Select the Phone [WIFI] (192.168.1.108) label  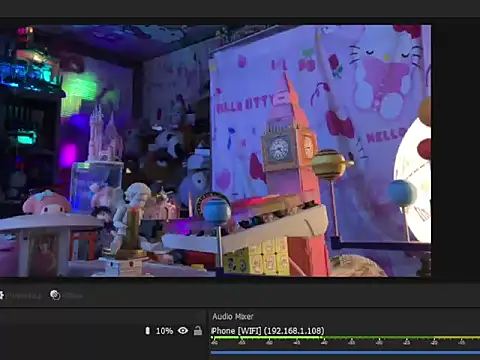268,331
